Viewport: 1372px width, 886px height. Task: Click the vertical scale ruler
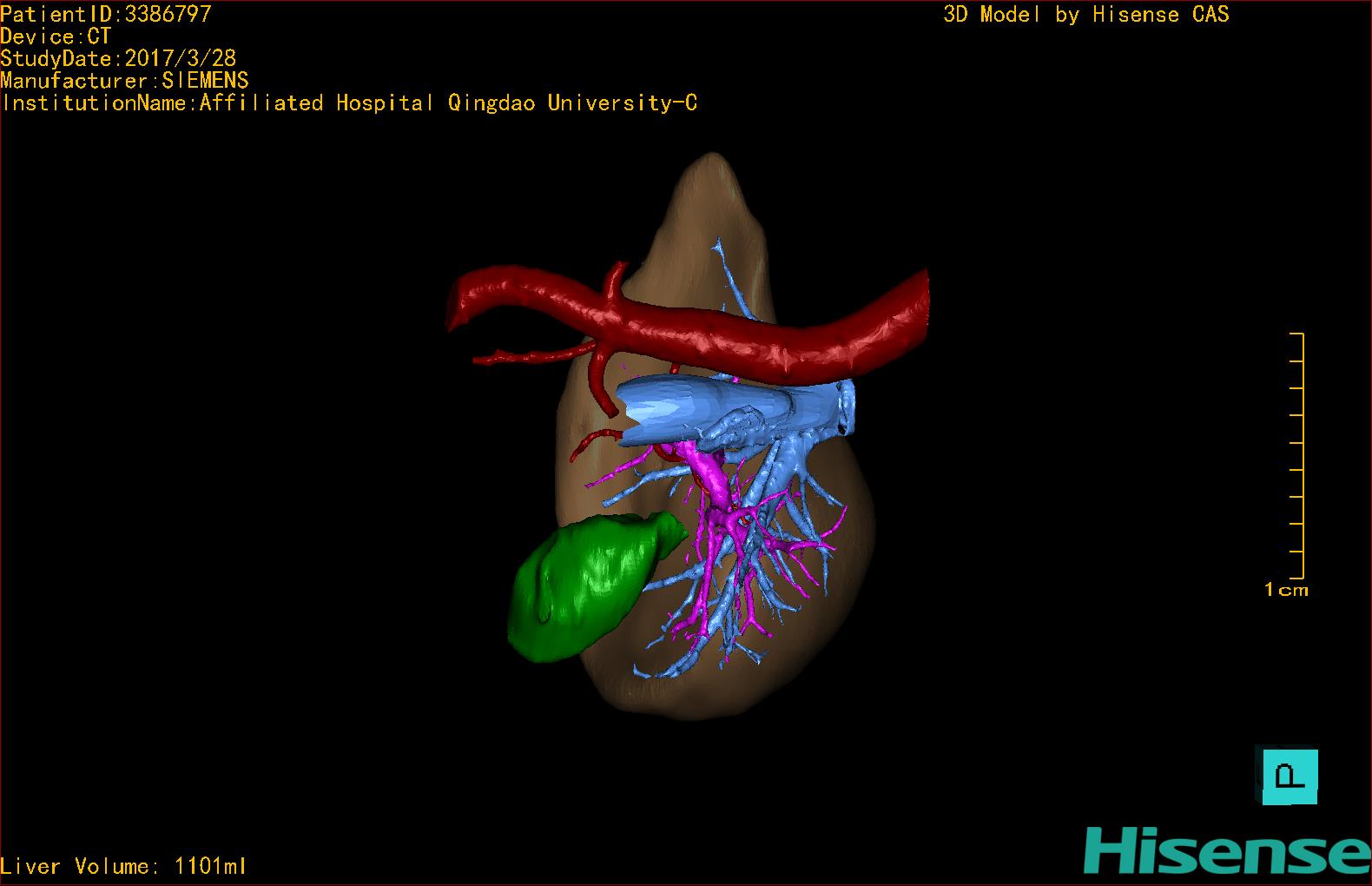[1297, 455]
